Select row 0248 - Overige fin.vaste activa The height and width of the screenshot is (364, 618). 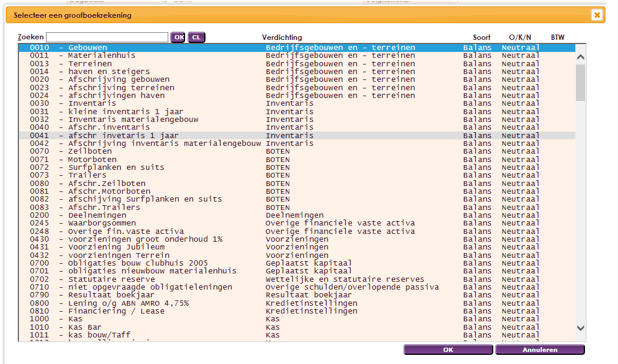pos(297,231)
